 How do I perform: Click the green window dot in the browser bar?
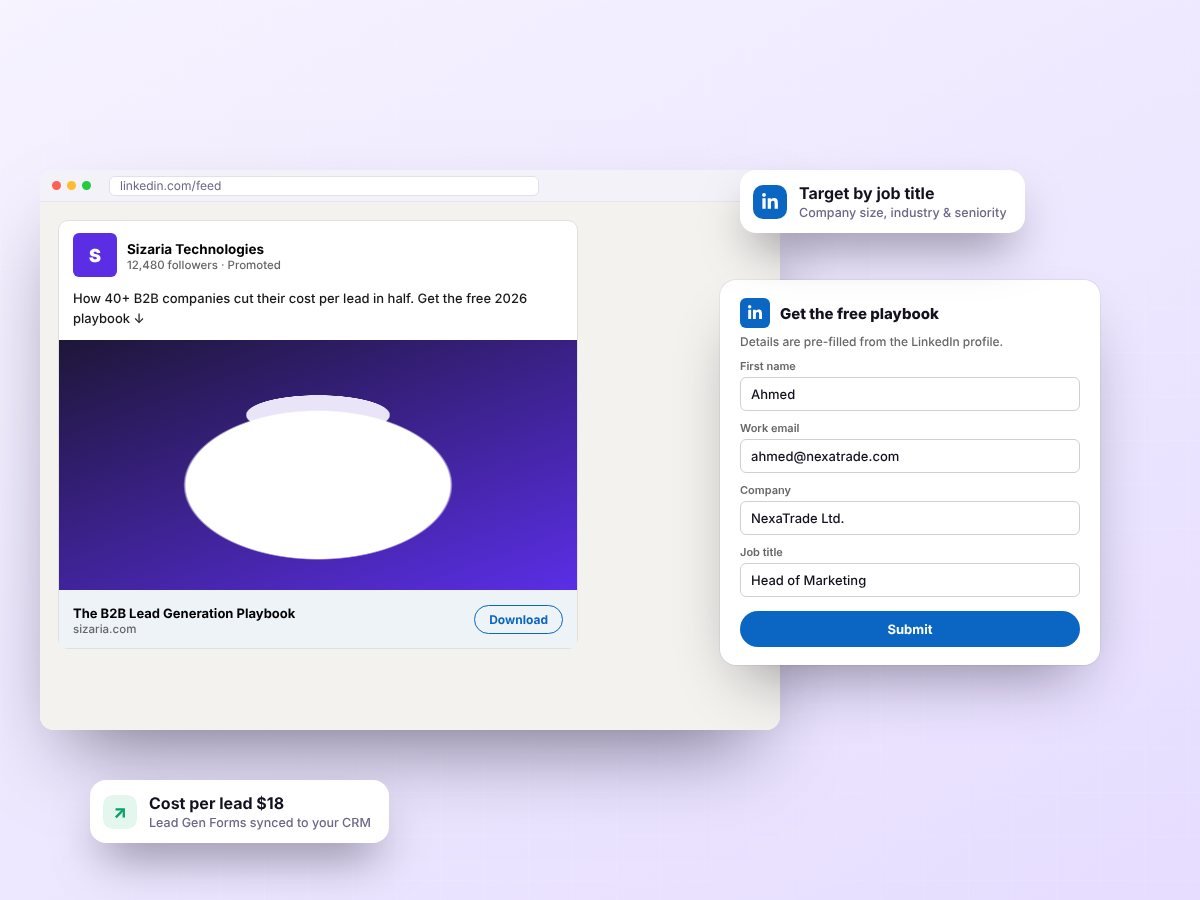point(87,186)
